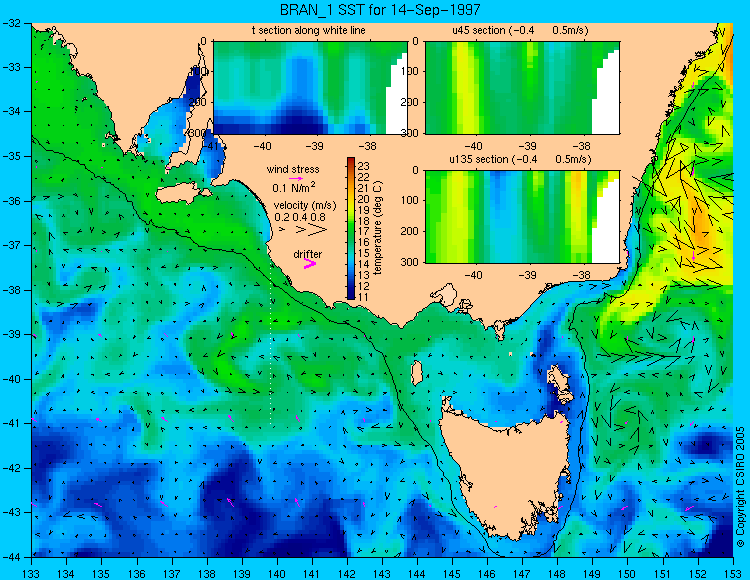
Task: Click latitude label -32 on main left axis
Action: pyautogui.click(x=11, y=22)
